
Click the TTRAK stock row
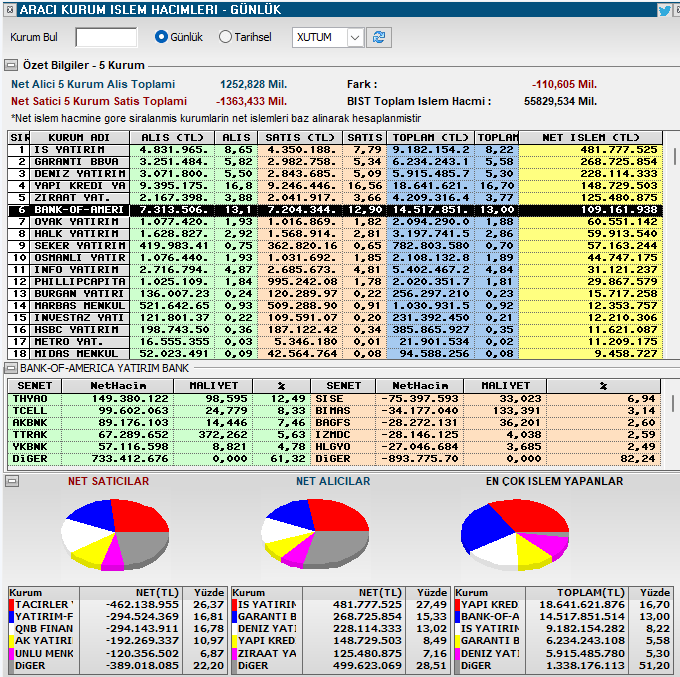159,435
